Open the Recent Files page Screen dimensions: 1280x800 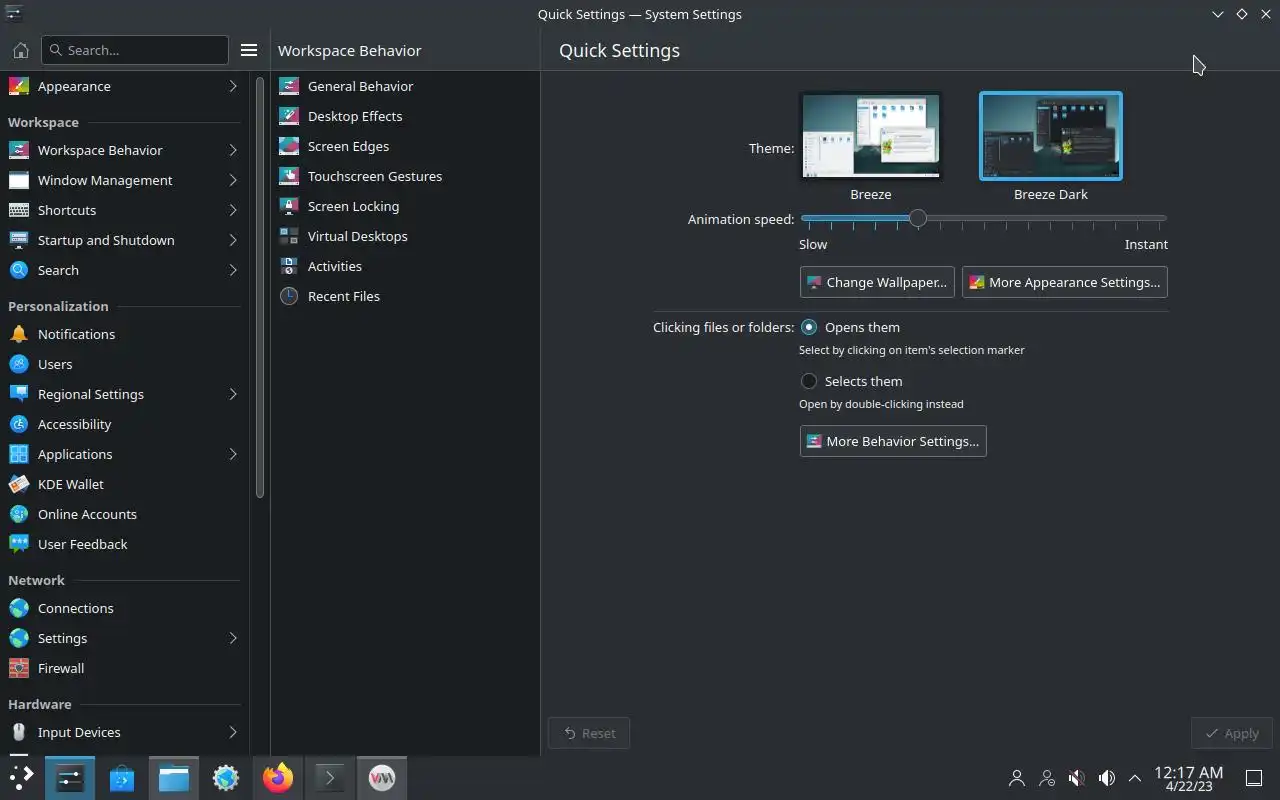[x=406, y=296]
